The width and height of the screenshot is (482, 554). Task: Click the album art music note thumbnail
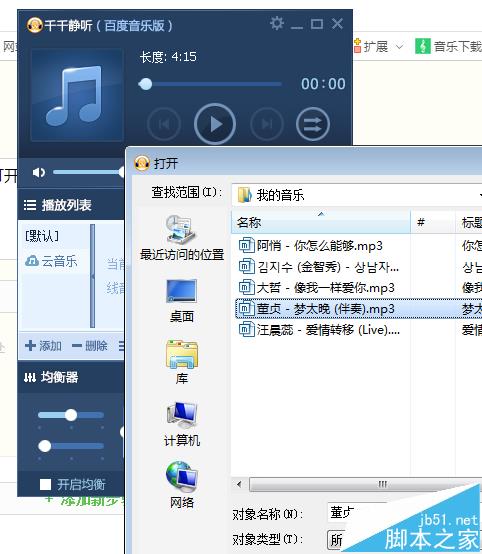[77, 95]
